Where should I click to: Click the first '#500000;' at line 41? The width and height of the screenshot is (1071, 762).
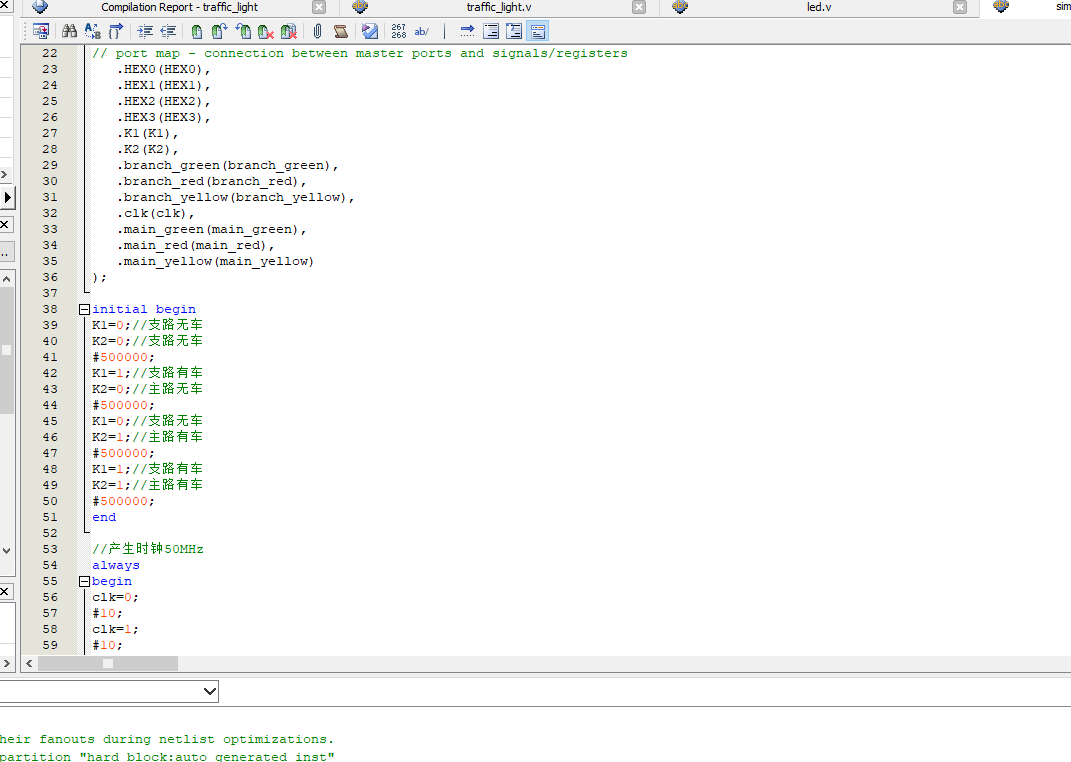[124, 357]
